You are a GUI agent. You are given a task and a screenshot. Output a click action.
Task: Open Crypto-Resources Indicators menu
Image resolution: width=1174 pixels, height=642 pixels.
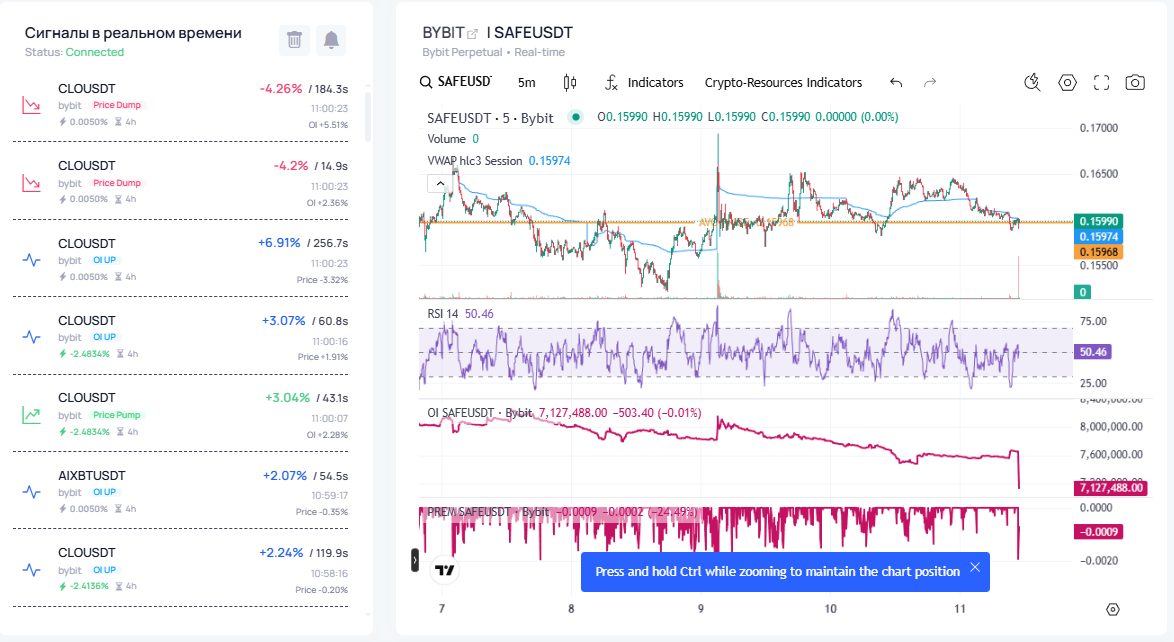pyautogui.click(x=783, y=82)
